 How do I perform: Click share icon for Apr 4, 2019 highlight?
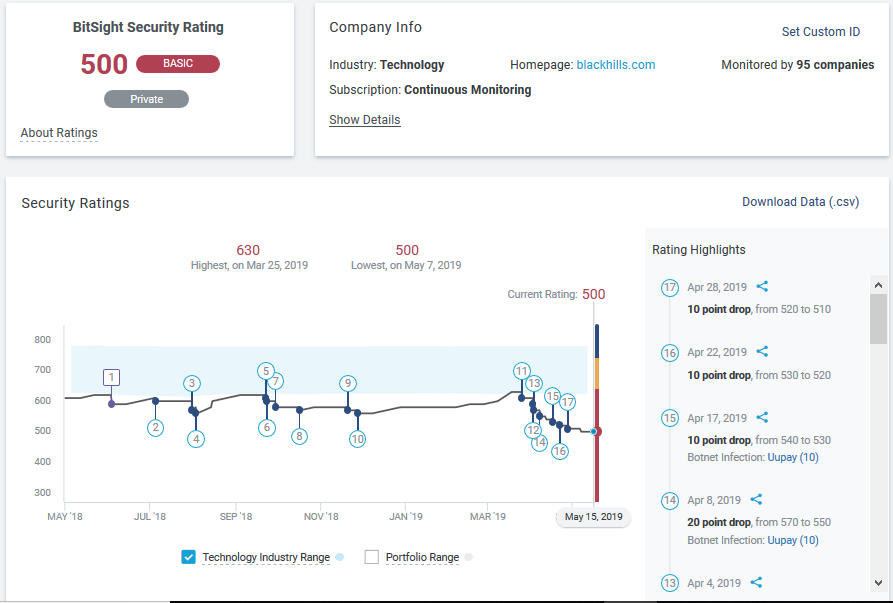pos(756,582)
